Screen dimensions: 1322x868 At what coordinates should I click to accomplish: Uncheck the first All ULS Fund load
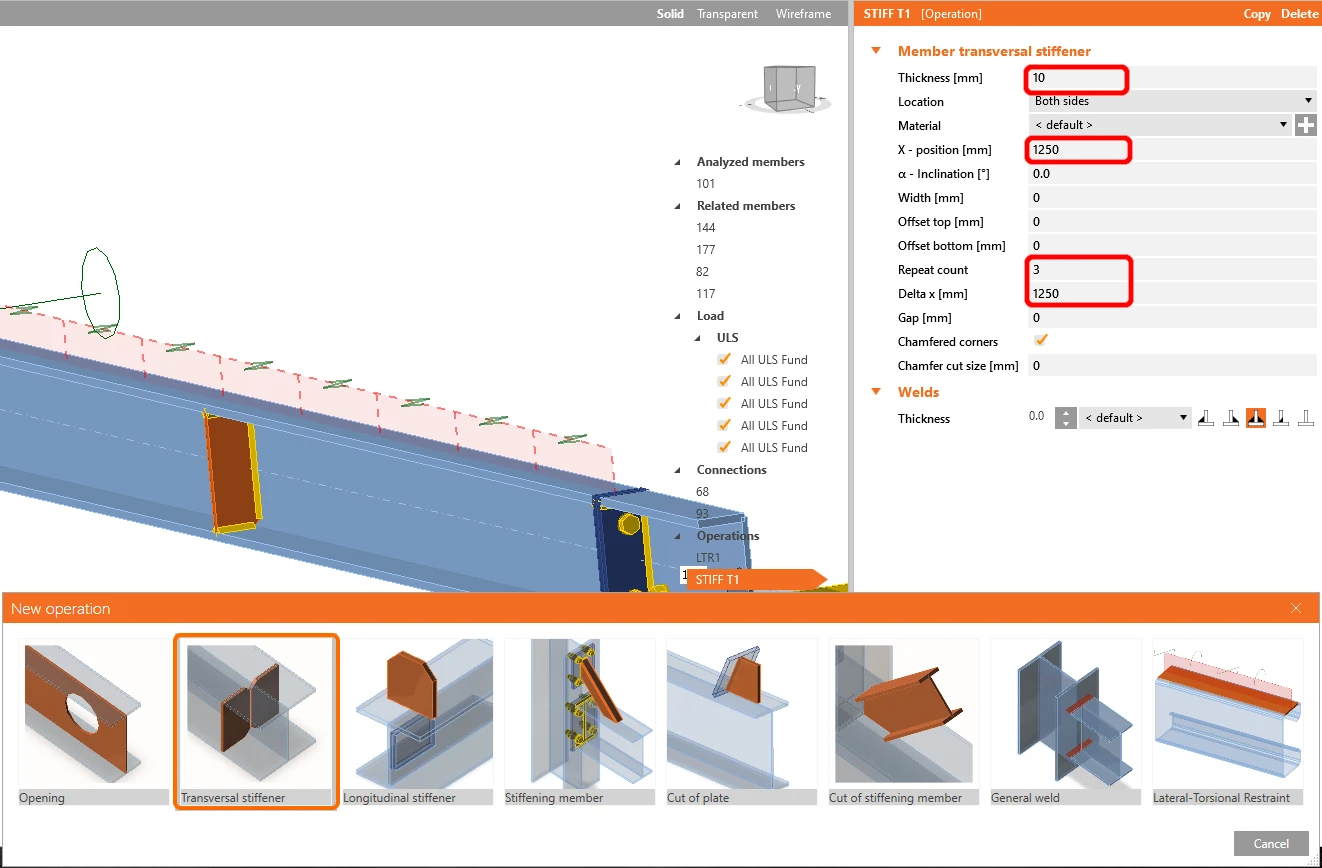(x=724, y=359)
